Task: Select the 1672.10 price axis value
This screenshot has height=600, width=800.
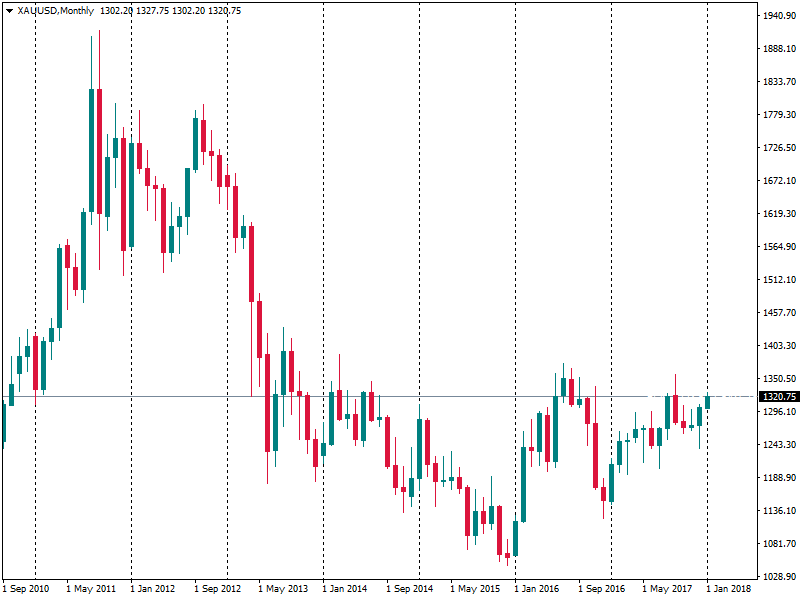Action: 777,181
